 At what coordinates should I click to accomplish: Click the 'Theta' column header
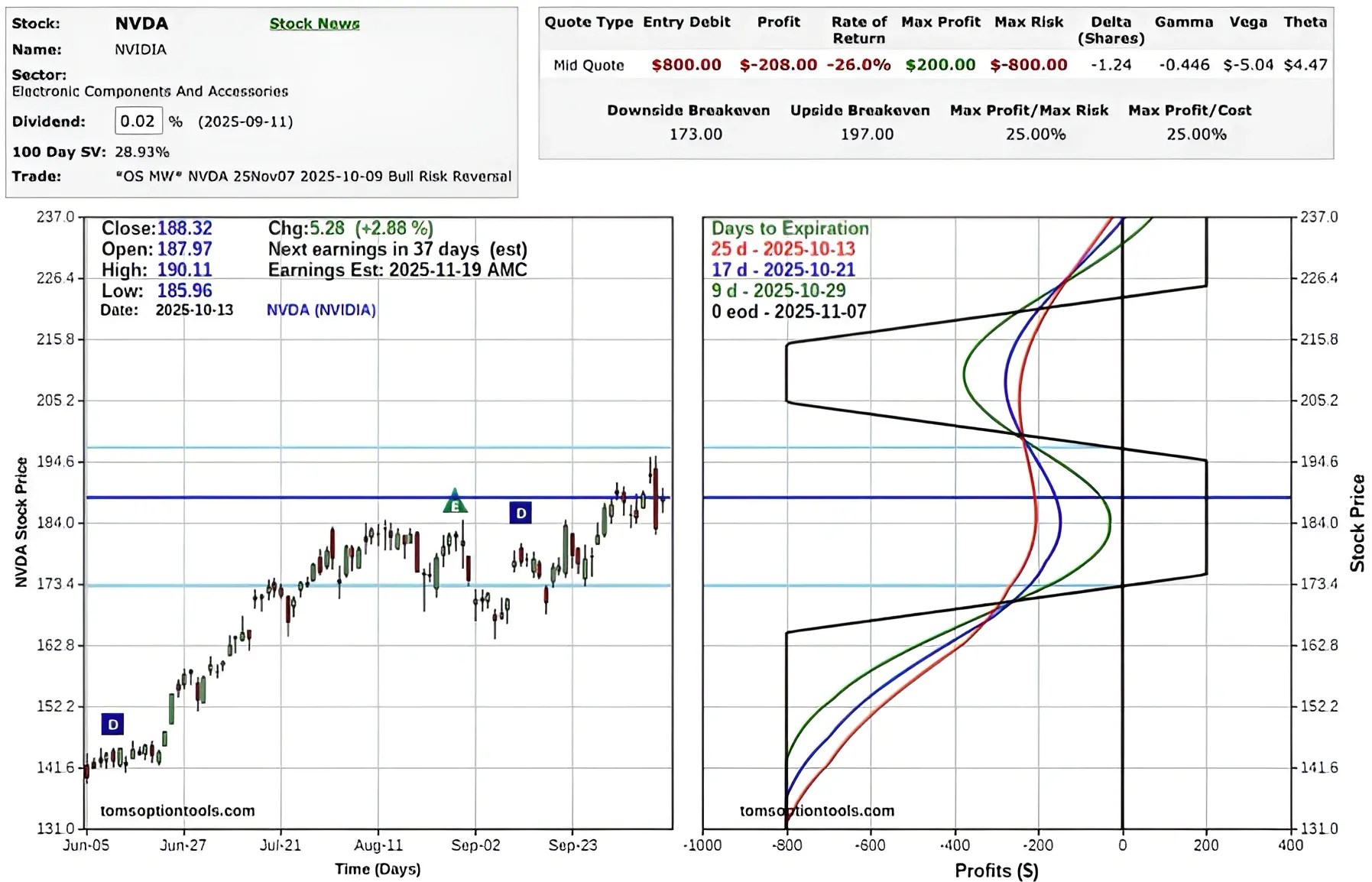click(x=1306, y=22)
